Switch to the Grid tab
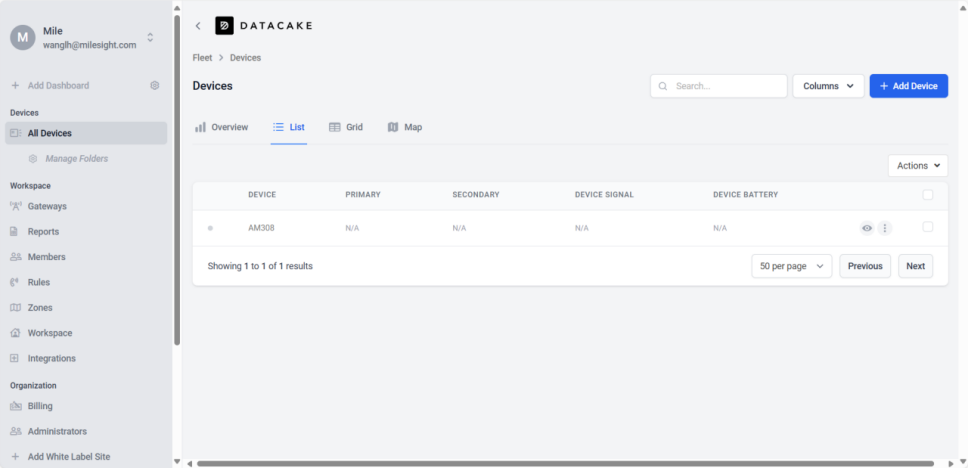 coord(346,127)
